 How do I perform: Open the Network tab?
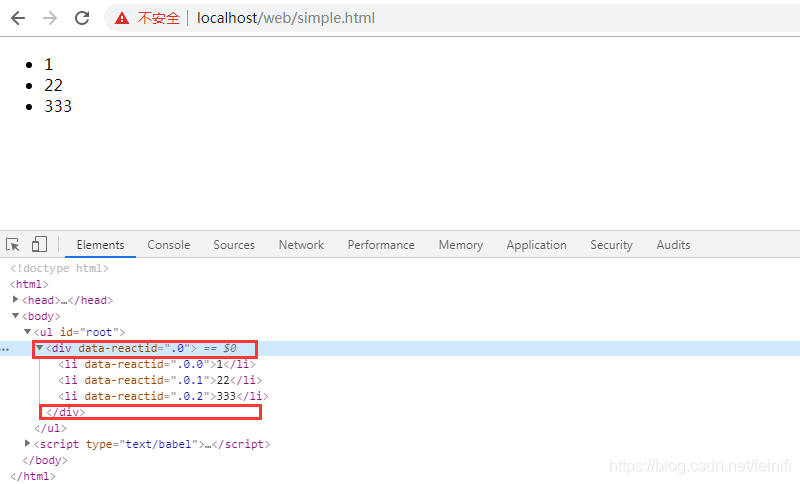(301, 245)
